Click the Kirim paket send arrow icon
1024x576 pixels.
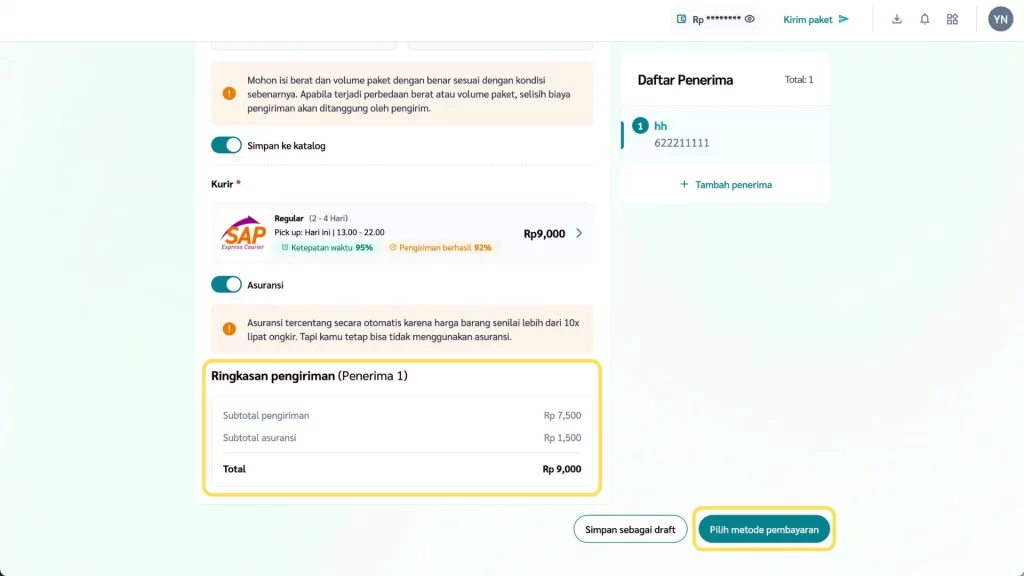coord(843,19)
